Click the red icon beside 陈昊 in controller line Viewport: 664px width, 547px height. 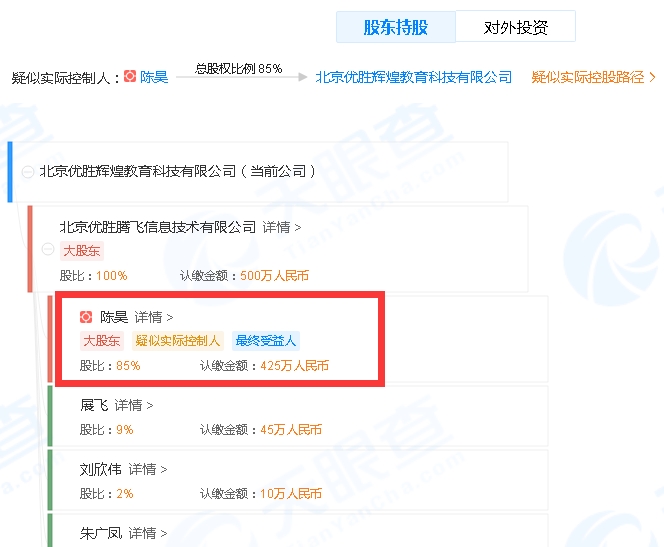[130, 77]
